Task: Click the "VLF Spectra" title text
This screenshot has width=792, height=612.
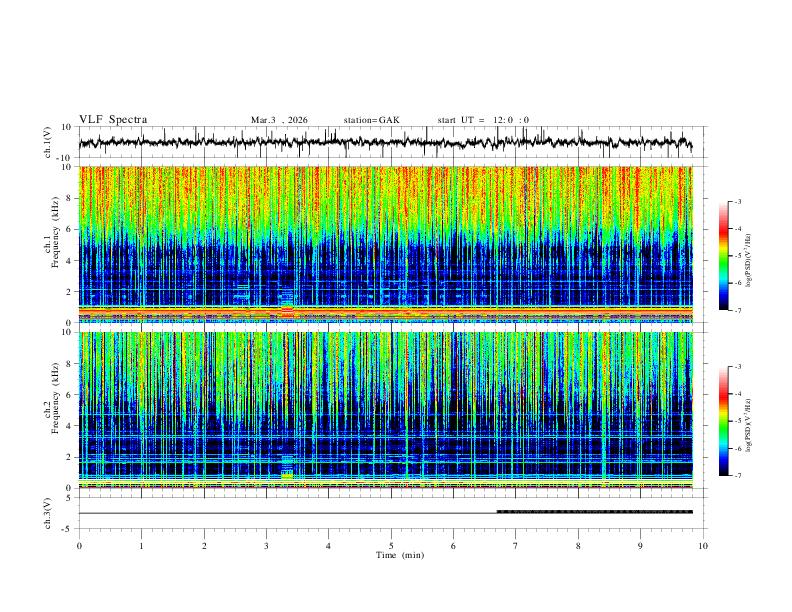Action: pyautogui.click(x=113, y=120)
